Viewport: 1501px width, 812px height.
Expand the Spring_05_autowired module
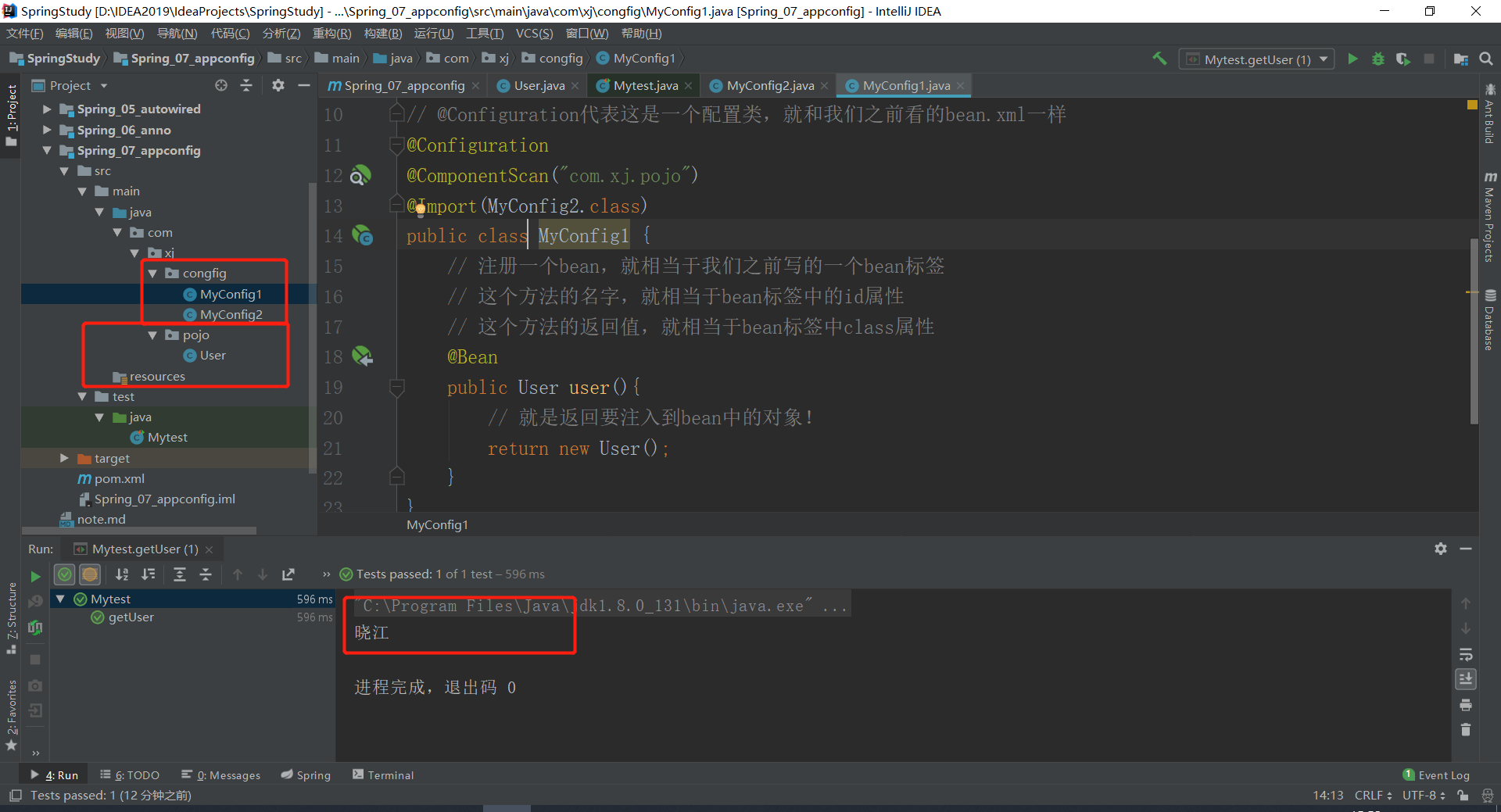point(47,109)
